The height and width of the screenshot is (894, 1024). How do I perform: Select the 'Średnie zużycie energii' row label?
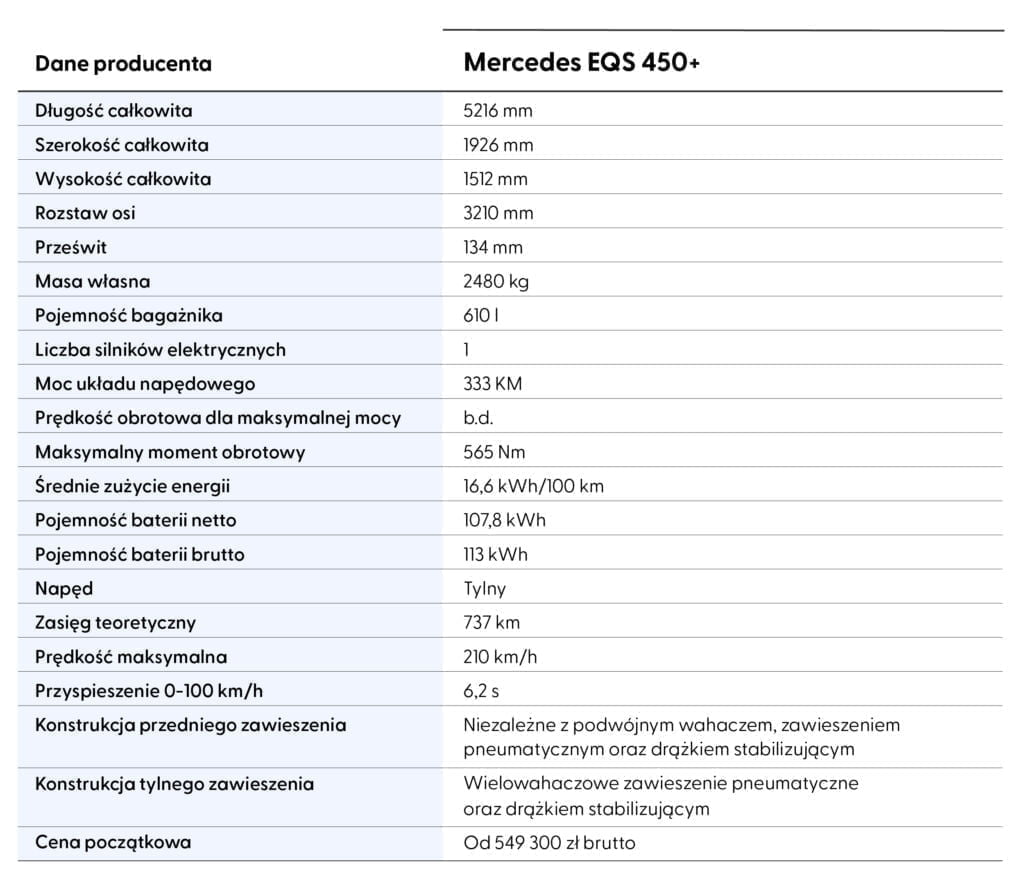[x=132, y=486]
